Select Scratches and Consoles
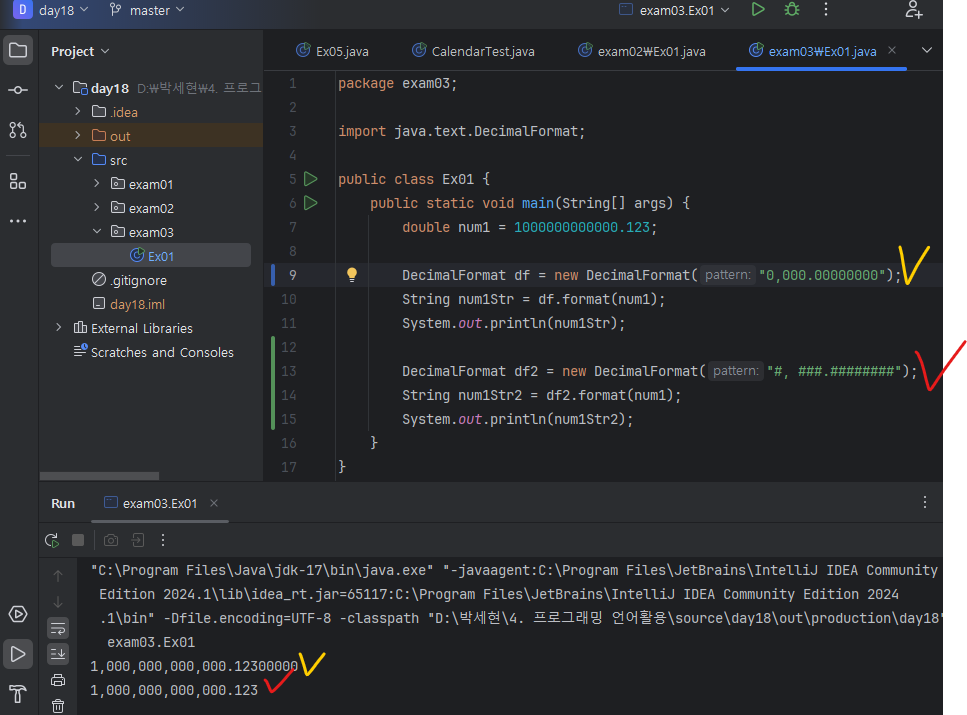The width and height of the screenshot is (967, 715). click(x=154, y=352)
